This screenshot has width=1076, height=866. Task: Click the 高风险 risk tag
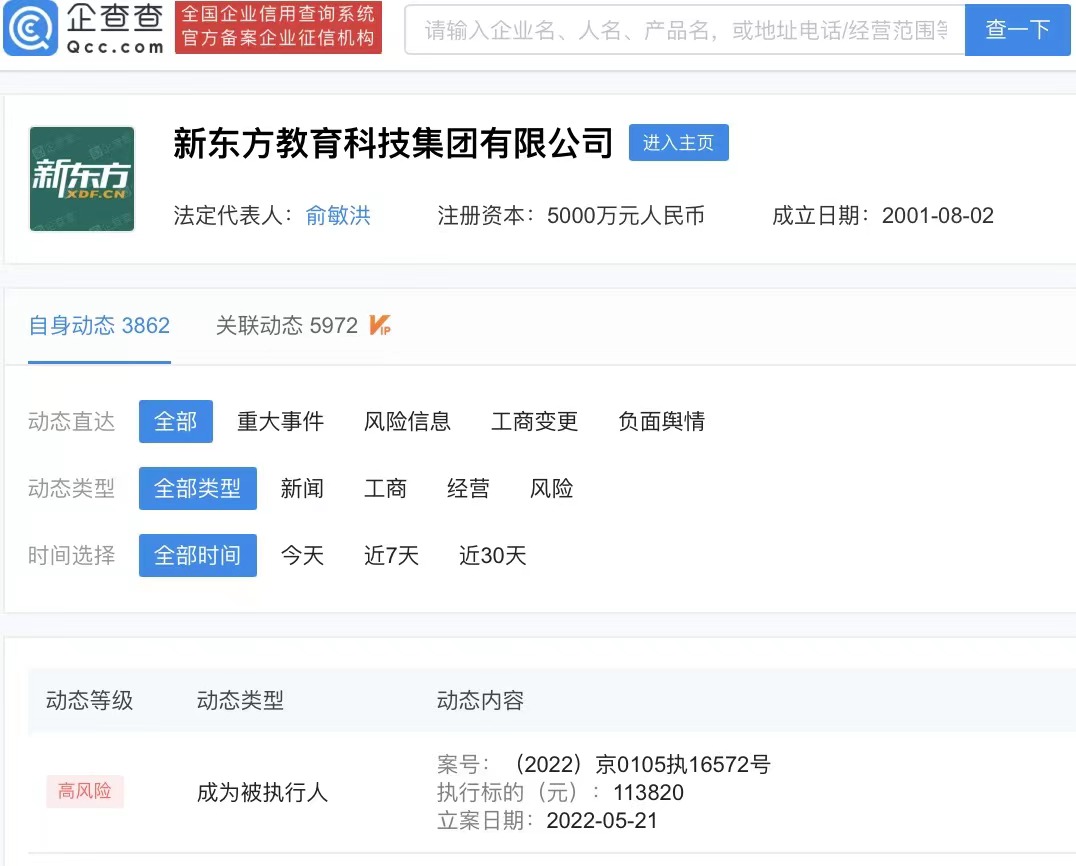[85, 791]
